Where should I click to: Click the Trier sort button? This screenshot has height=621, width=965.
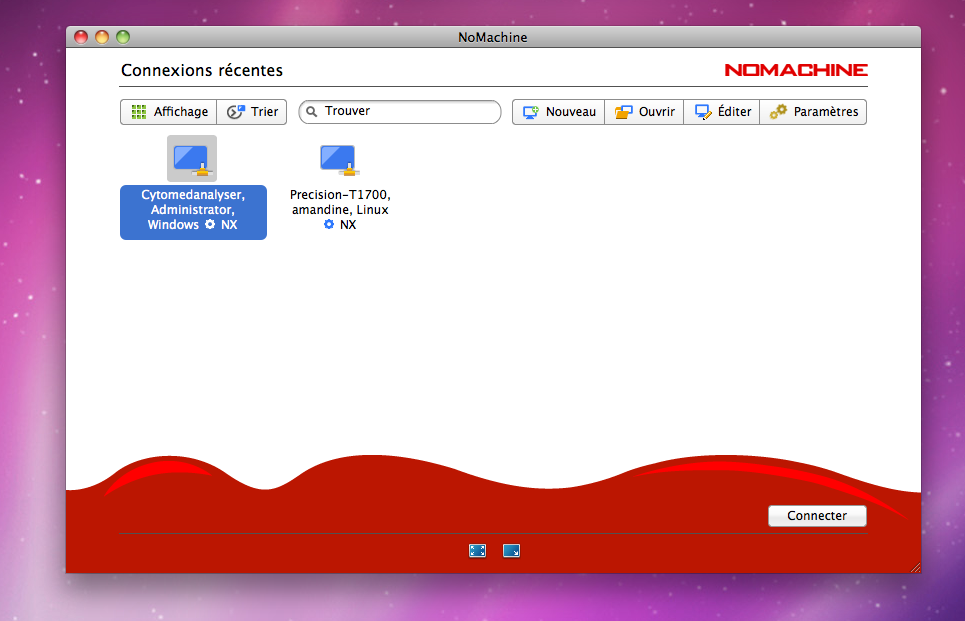(x=252, y=112)
